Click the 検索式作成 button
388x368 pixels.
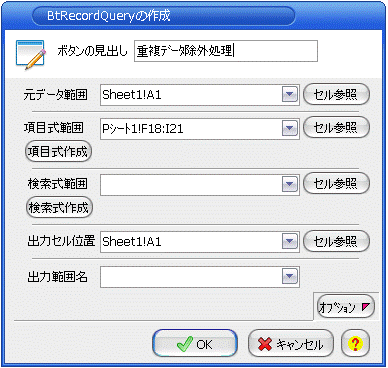59,208
